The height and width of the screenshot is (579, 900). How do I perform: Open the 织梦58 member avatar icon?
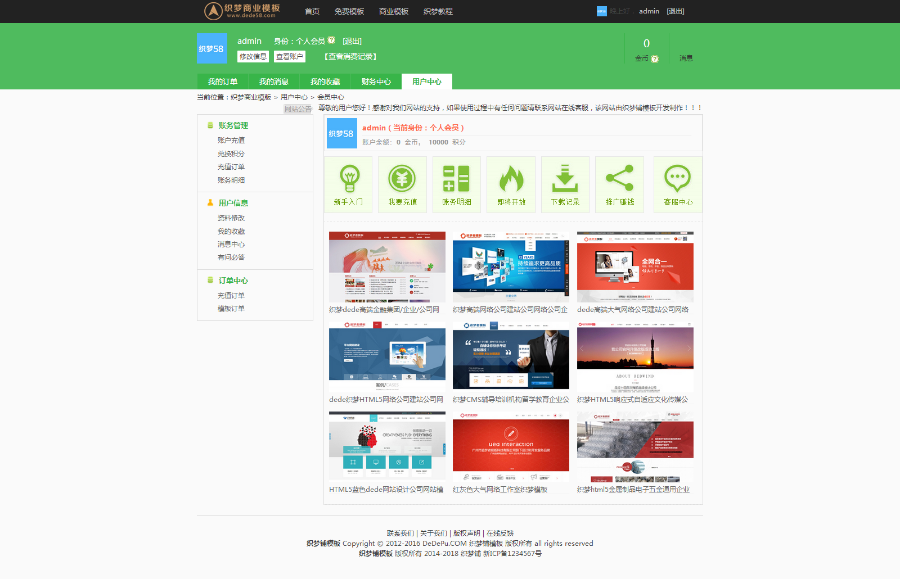tap(212, 47)
